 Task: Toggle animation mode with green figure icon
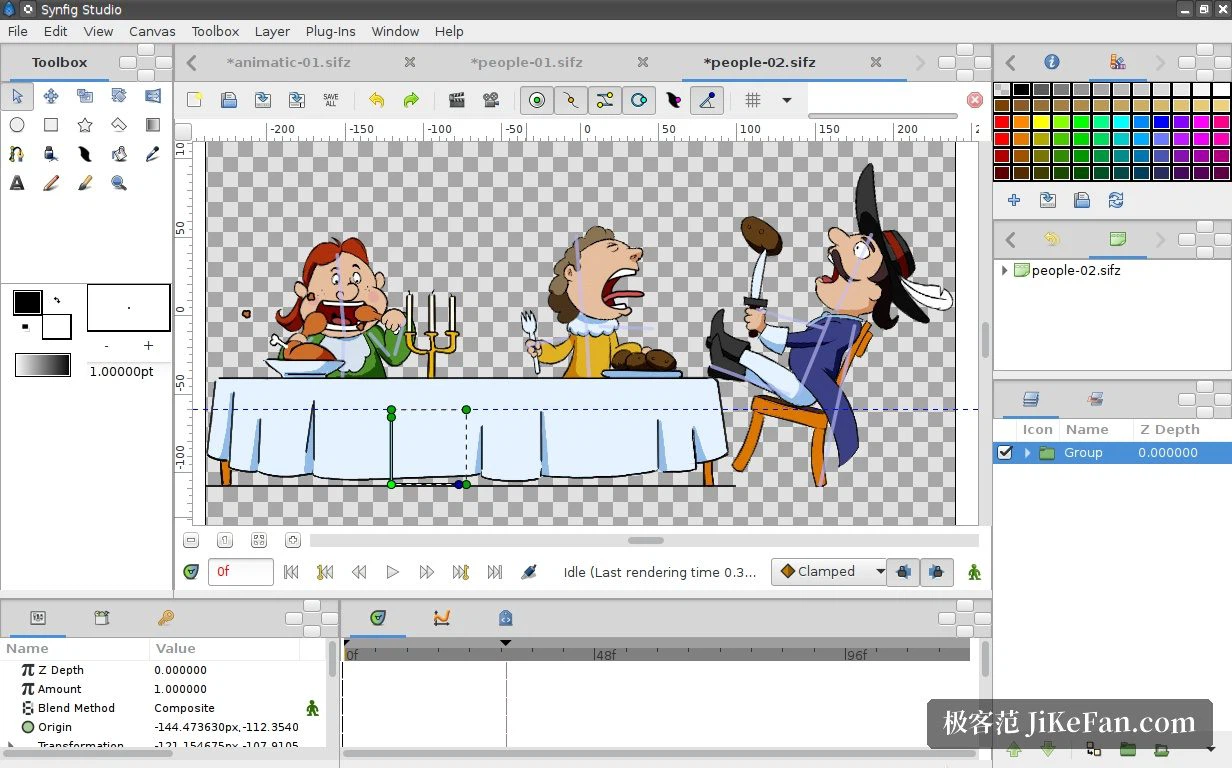click(x=974, y=572)
